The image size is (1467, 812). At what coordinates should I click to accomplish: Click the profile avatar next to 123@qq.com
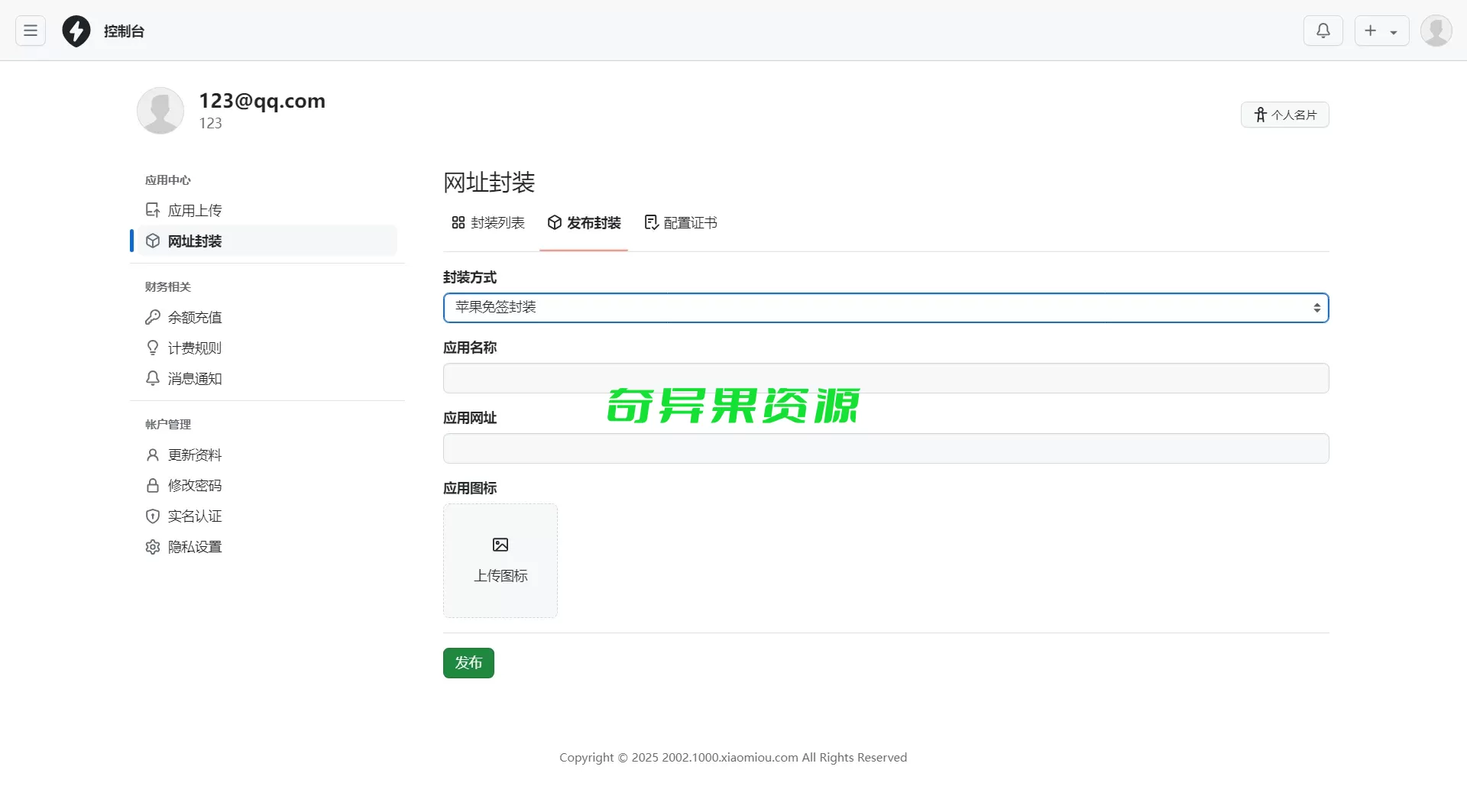(160, 110)
